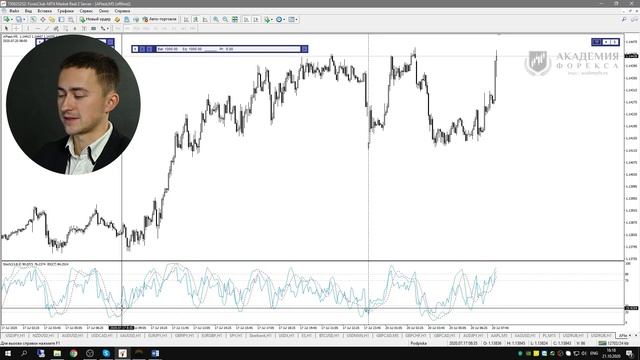Viewport: 640px width, 360px height.
Task: Toggle the Navigator panel
Action: pyautogui.click(x=52, y=19)
